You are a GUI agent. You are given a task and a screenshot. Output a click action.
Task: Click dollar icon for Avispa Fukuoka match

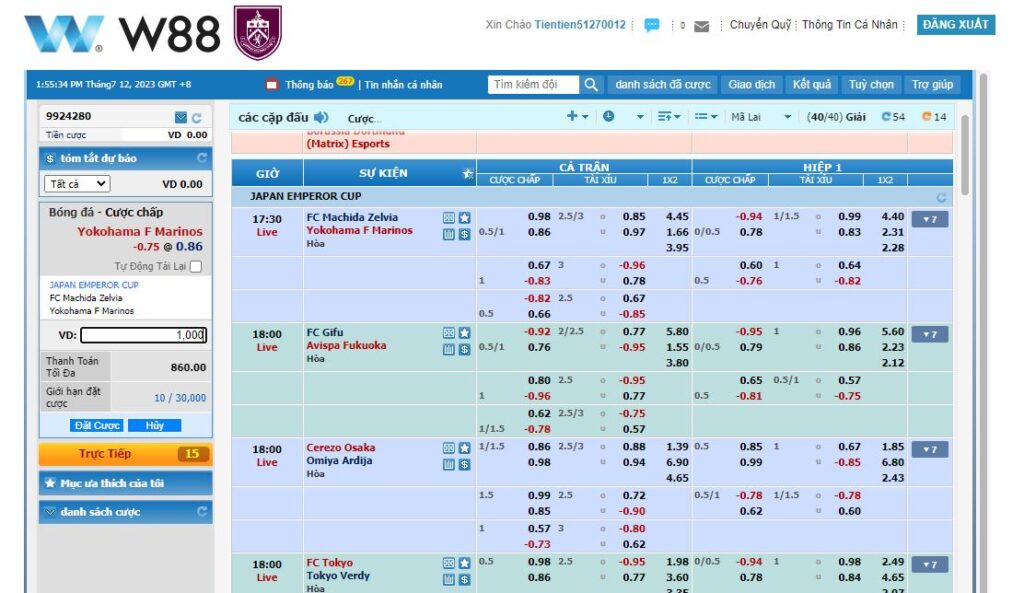[464, 349]
